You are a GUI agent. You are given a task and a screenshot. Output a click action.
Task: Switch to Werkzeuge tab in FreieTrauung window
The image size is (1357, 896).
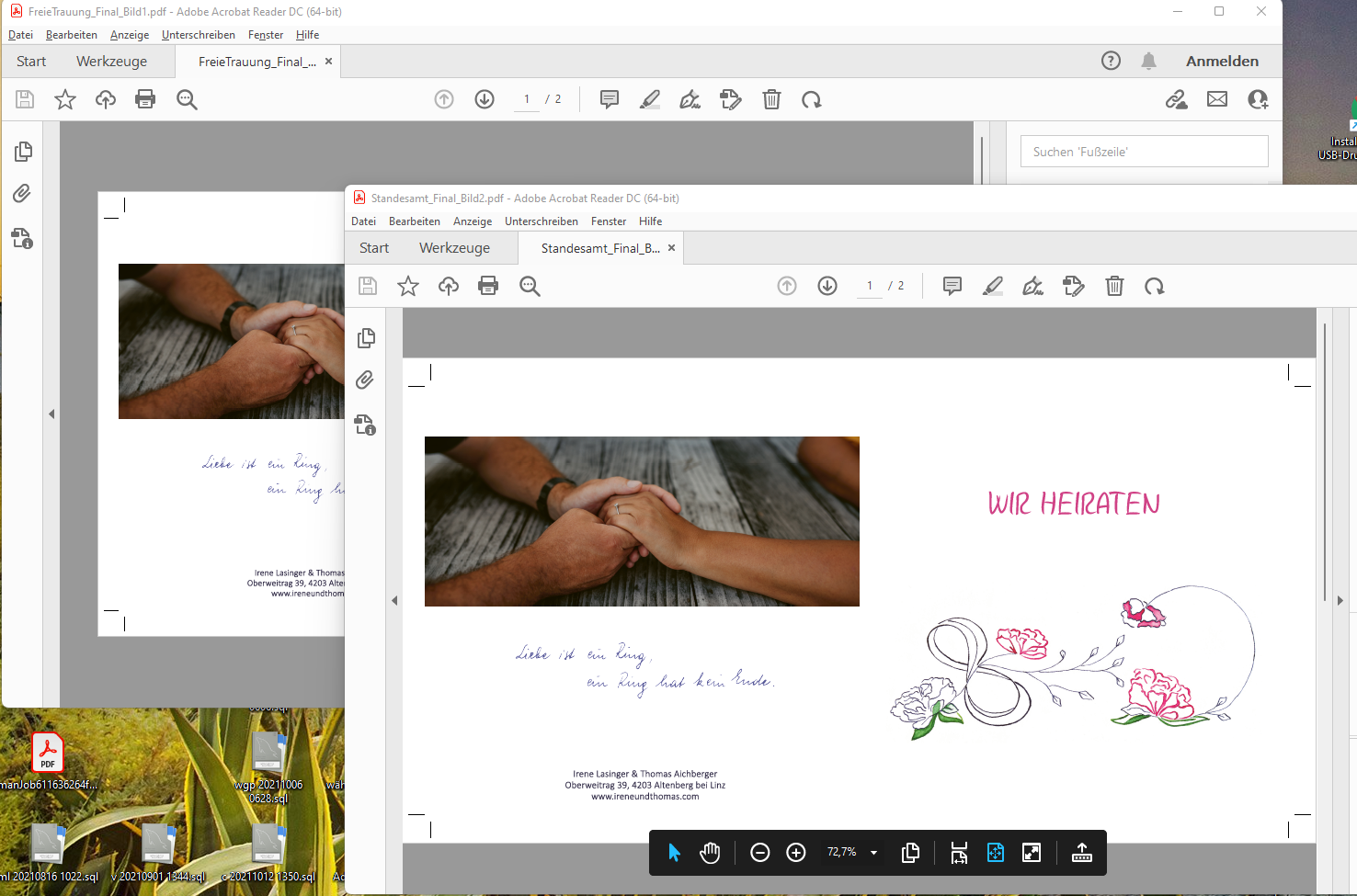pos(111,62)
